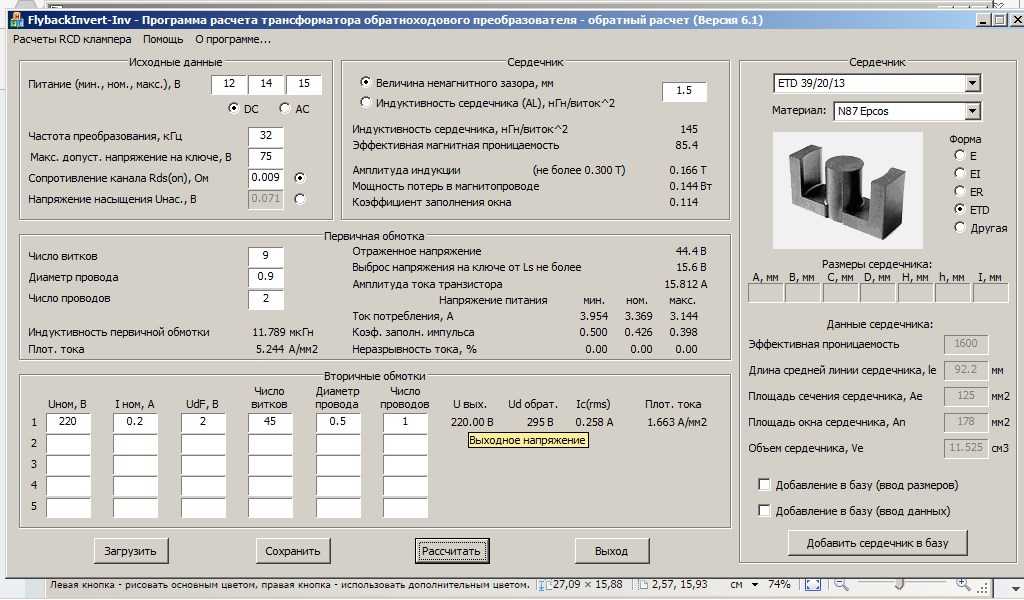Click primary wire diameter field (0.9)
The width and height of the screenshot is (1024, 600).
click(266, 277)
